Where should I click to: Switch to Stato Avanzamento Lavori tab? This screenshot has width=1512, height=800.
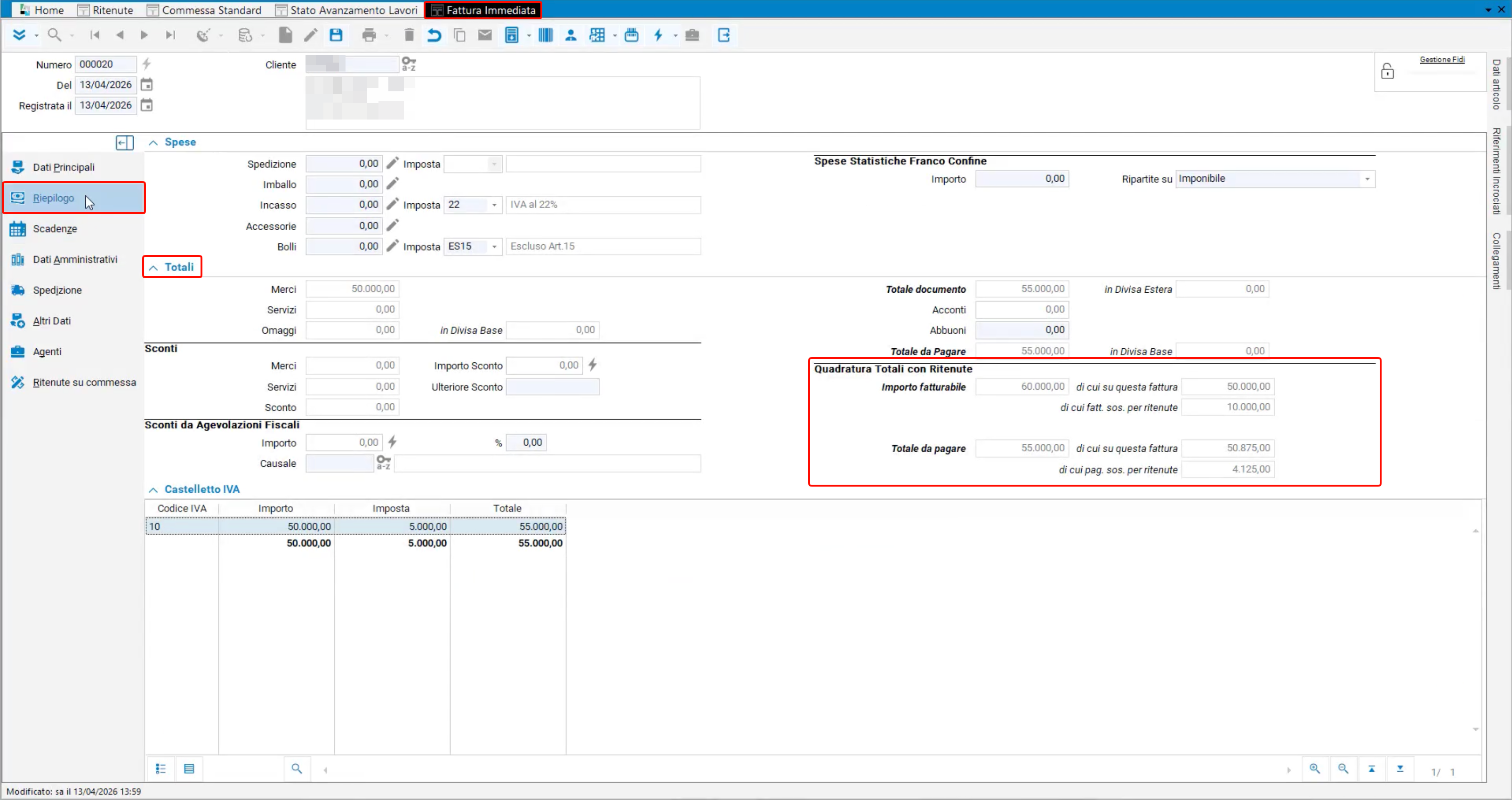pos(346,10)
